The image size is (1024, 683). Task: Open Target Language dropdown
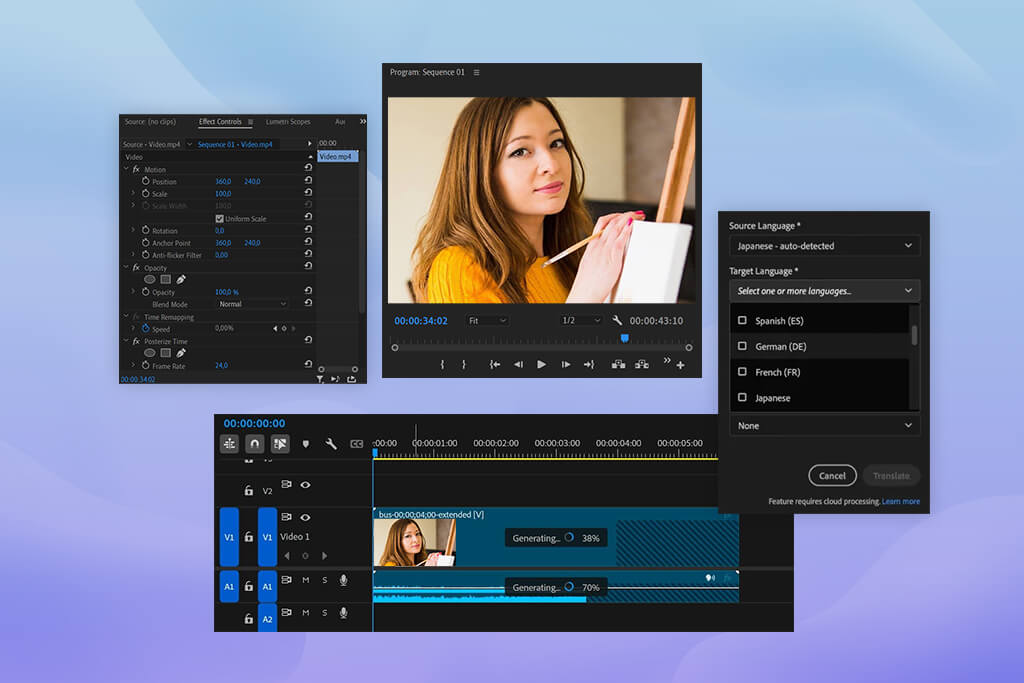point(824,291)
